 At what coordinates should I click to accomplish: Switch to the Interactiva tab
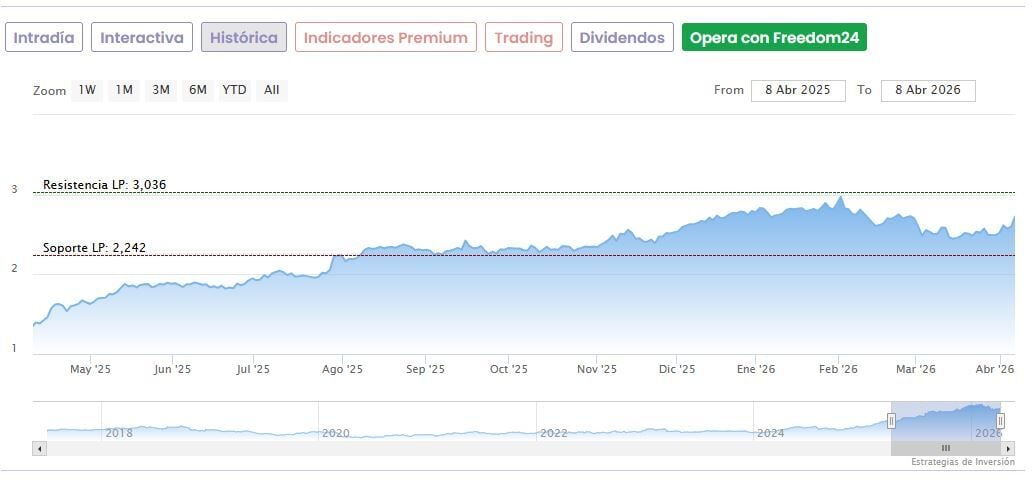(x=142, y=38)
